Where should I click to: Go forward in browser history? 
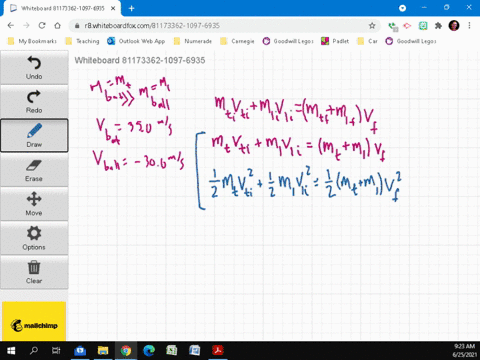coord(26,26)
